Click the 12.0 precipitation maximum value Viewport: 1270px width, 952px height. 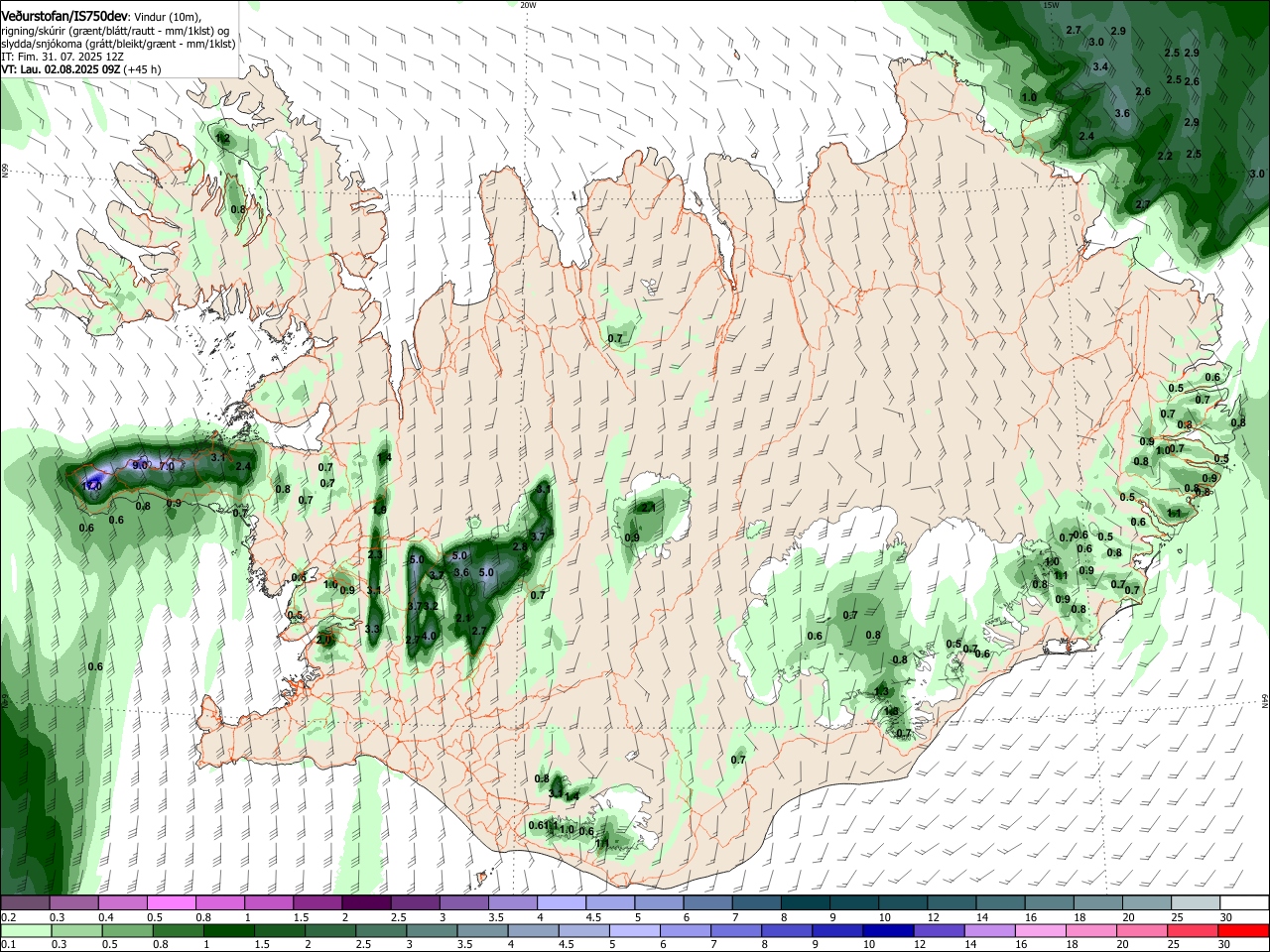coord(92,486)
